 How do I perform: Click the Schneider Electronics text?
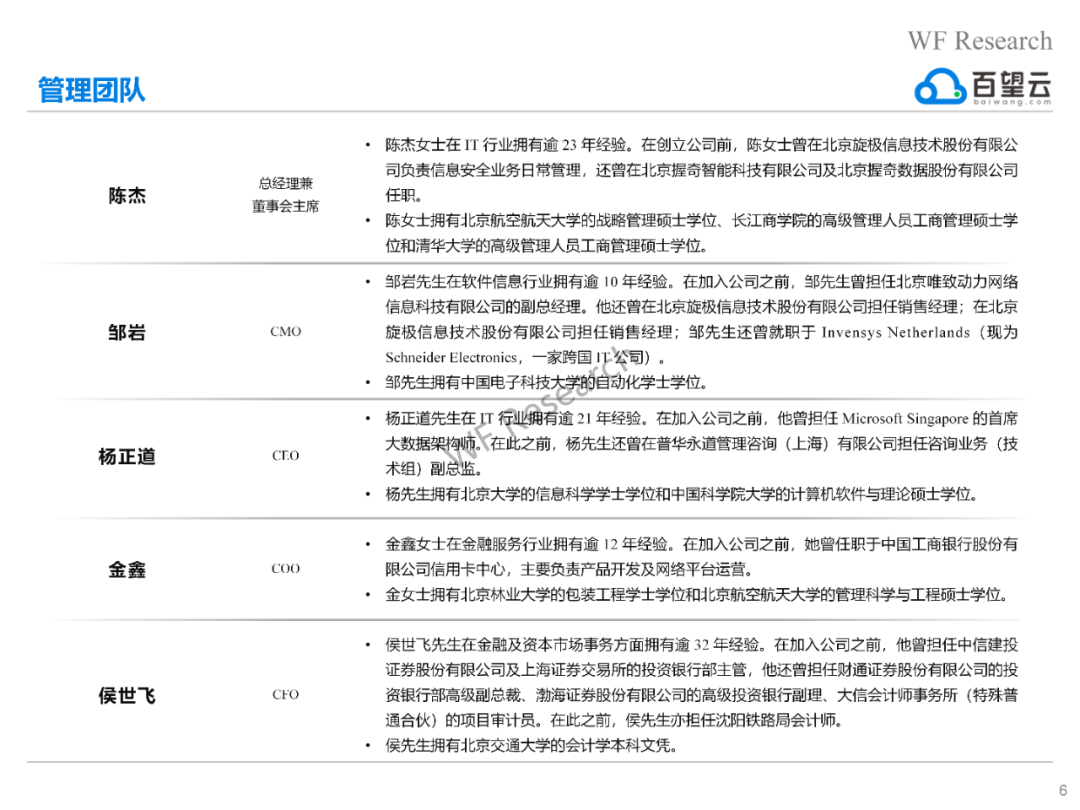coord(451,357)
